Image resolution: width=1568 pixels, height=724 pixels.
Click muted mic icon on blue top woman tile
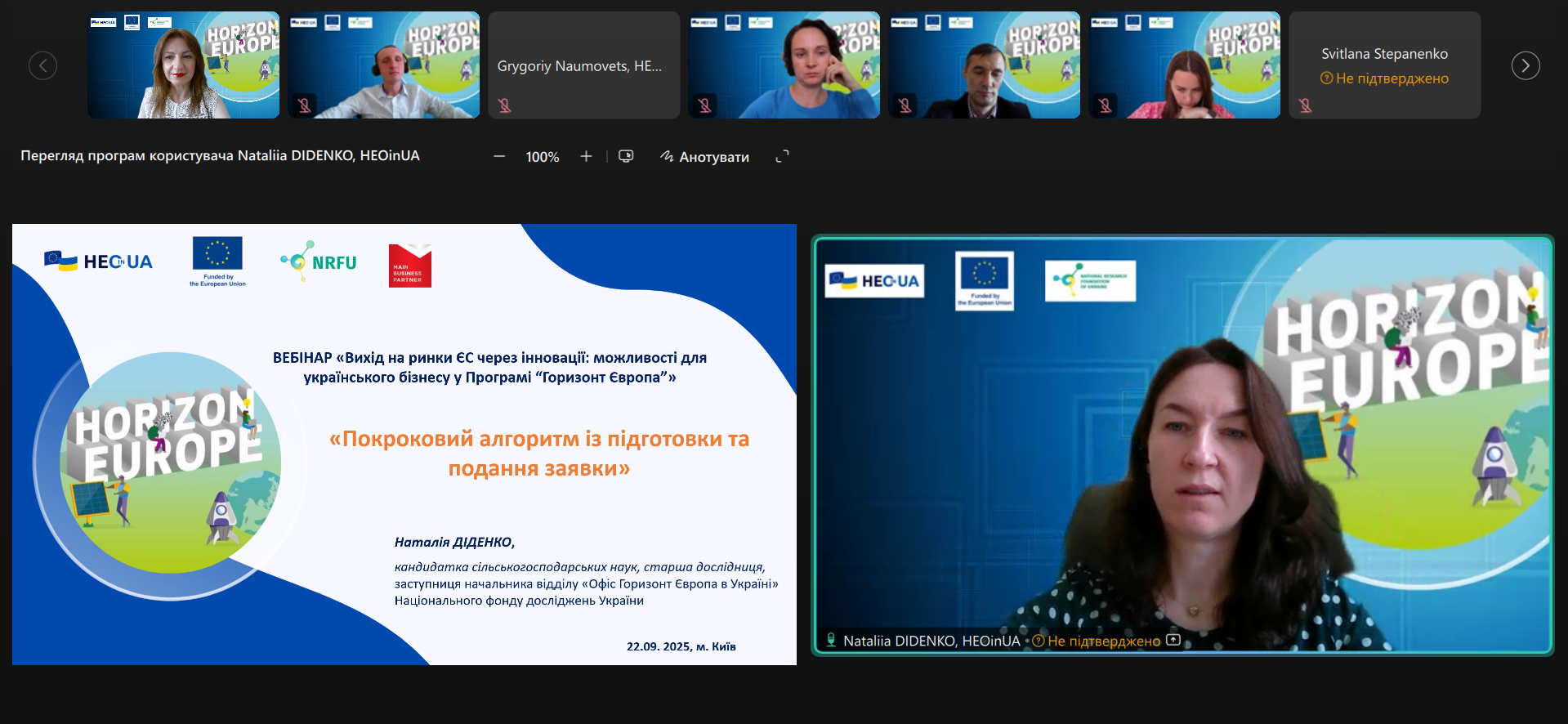(x=705, y=105)
